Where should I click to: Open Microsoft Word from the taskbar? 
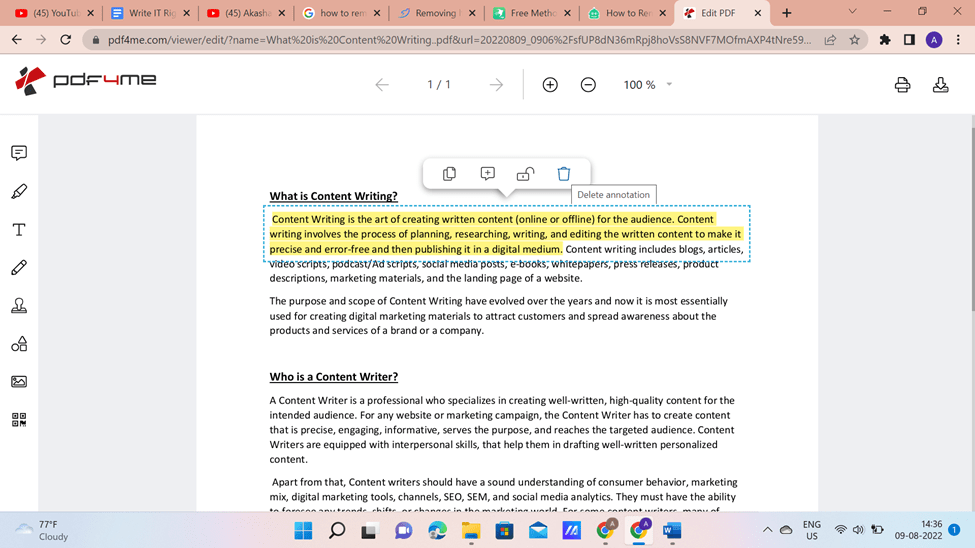(x=672, y=531)
